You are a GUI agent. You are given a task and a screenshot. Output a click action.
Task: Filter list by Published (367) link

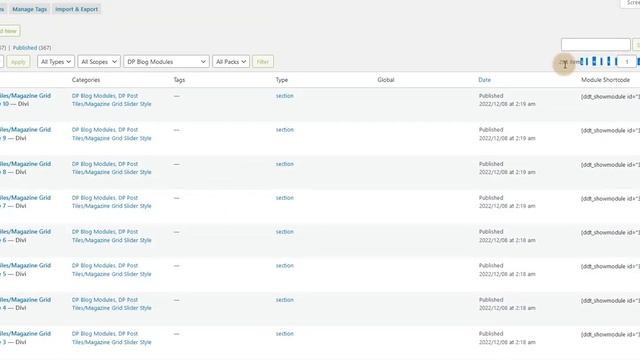pyautogui.click(x=32, y=48)
